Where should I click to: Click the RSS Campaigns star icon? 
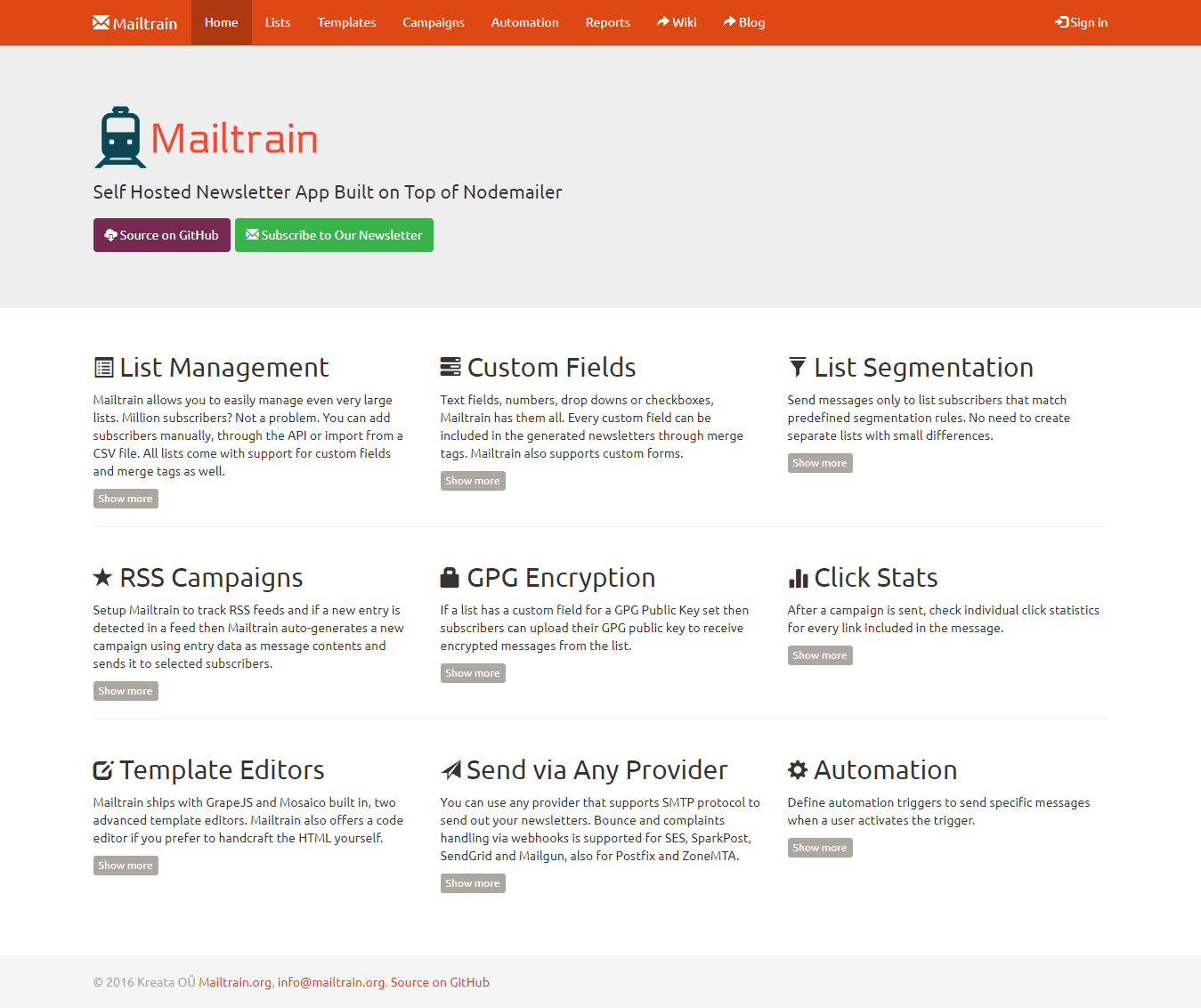coord(102,578)
